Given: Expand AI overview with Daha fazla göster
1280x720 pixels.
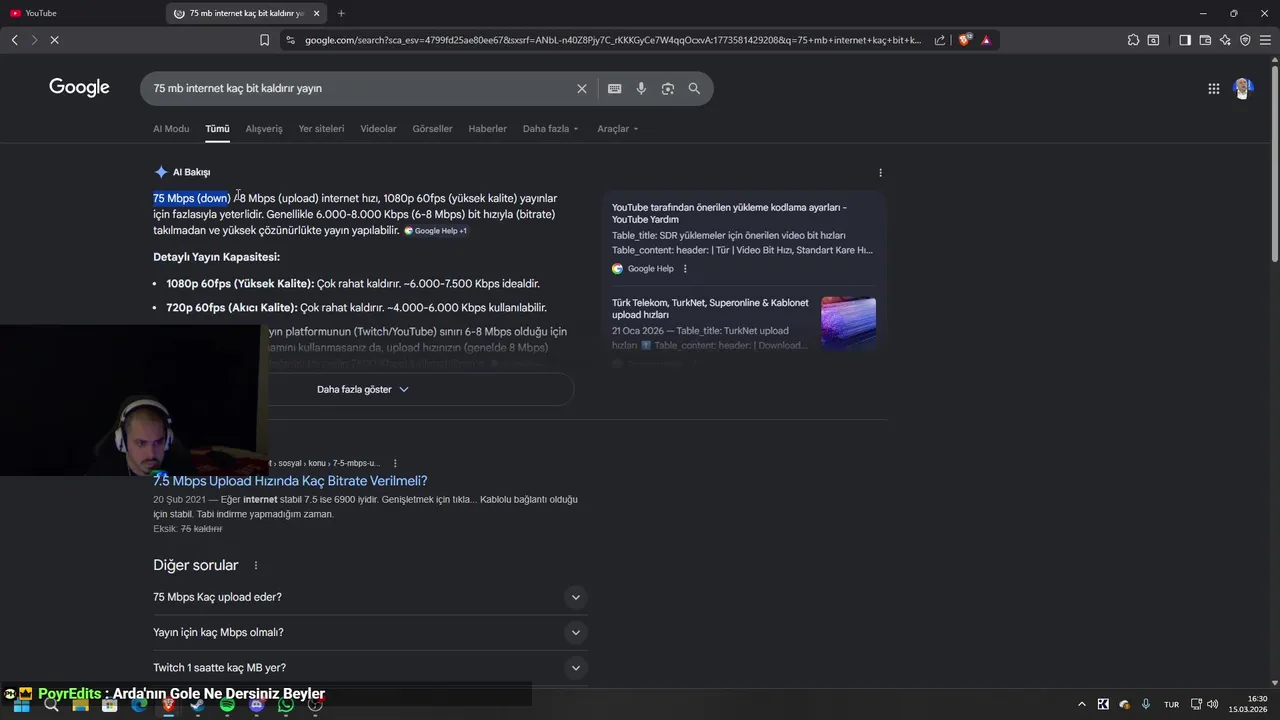Looking at the screenshot, I should point(363,389).
